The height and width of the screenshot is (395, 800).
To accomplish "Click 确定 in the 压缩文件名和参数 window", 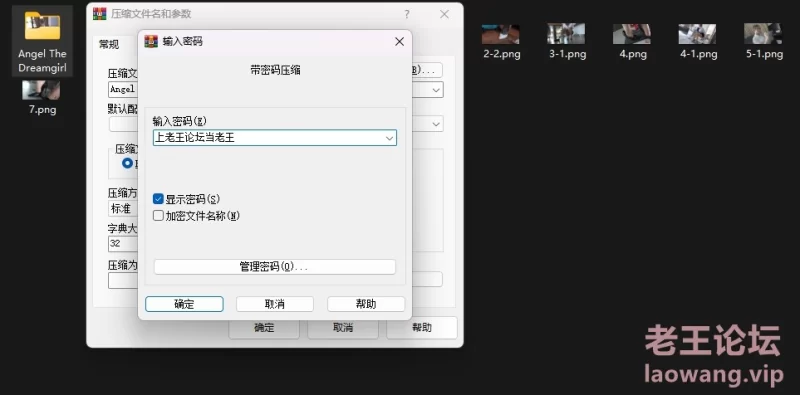I will [264, 328].
